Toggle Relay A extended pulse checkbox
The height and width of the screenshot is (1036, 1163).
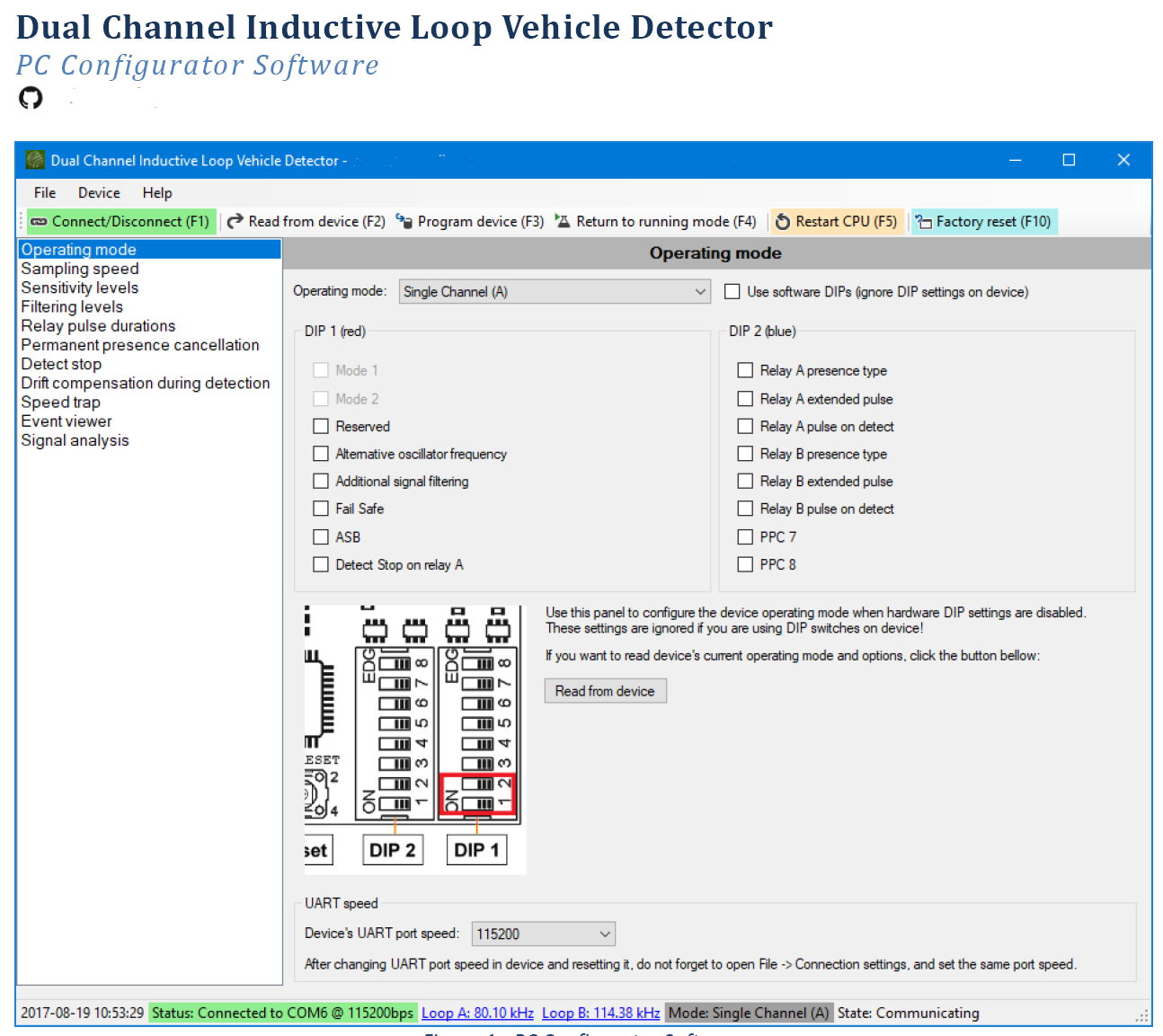click(745, 398)
